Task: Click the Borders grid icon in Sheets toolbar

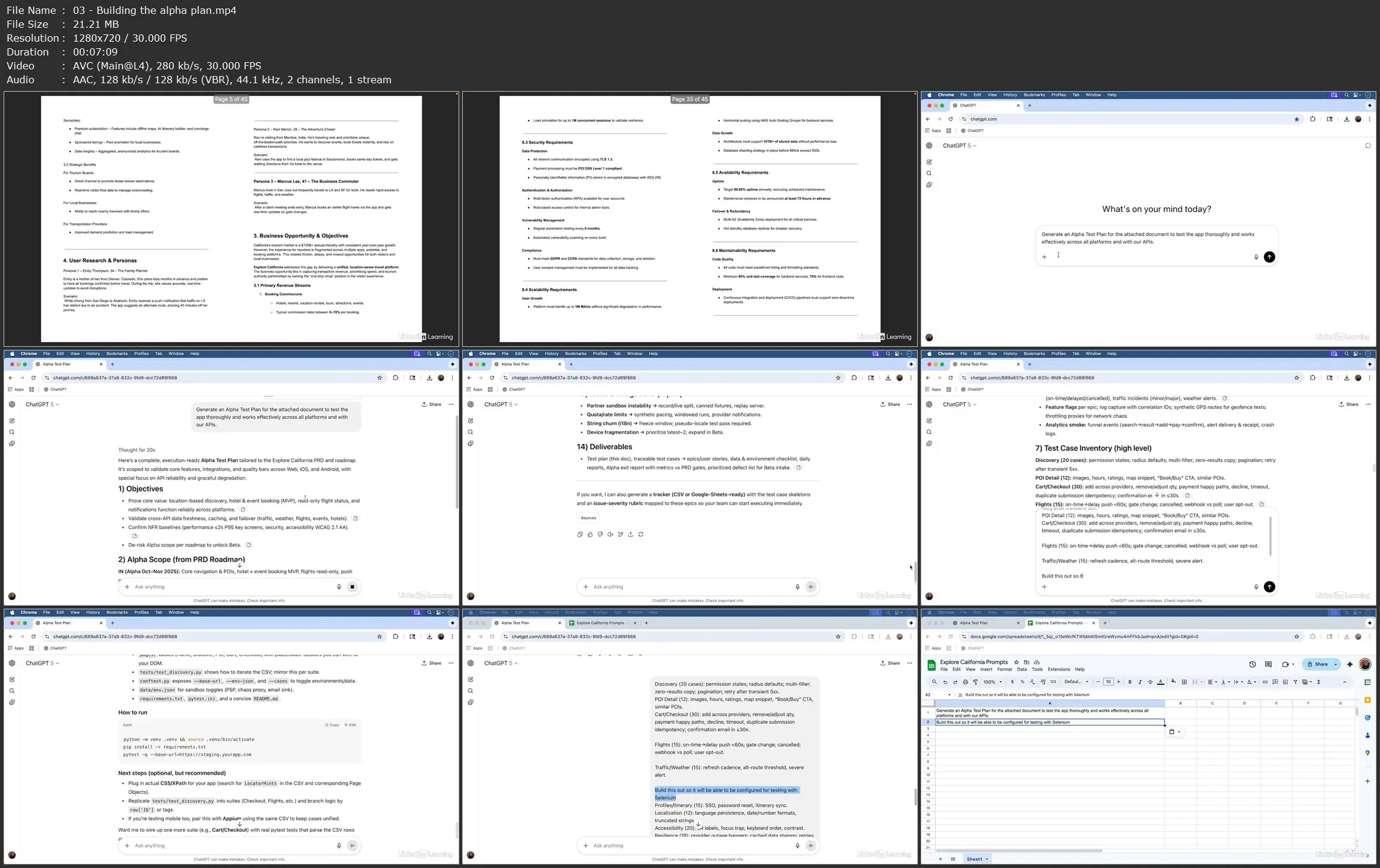Action: click(1184, 682)
